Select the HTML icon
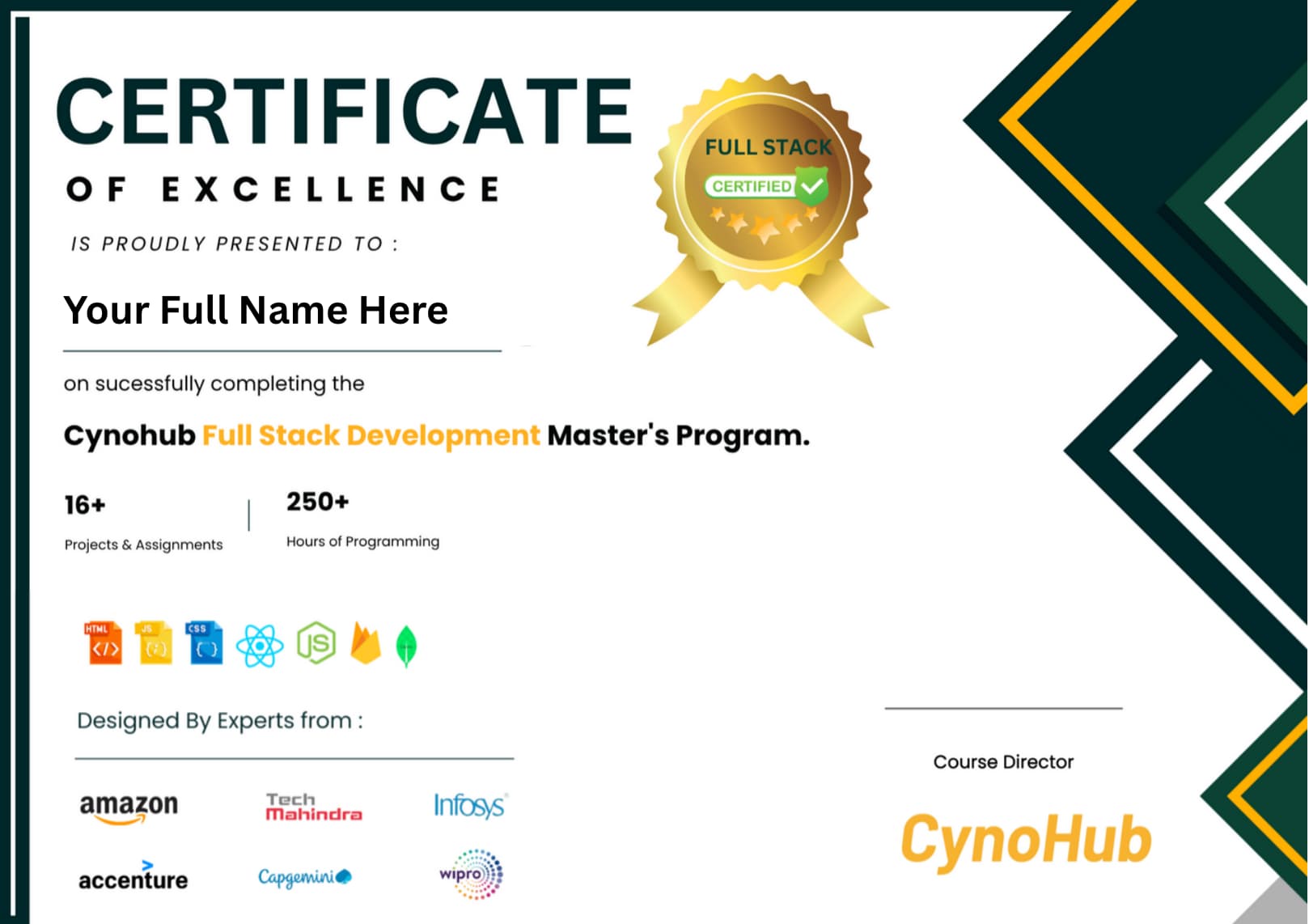The image size is (1309, 924). (x=104, y=643)
